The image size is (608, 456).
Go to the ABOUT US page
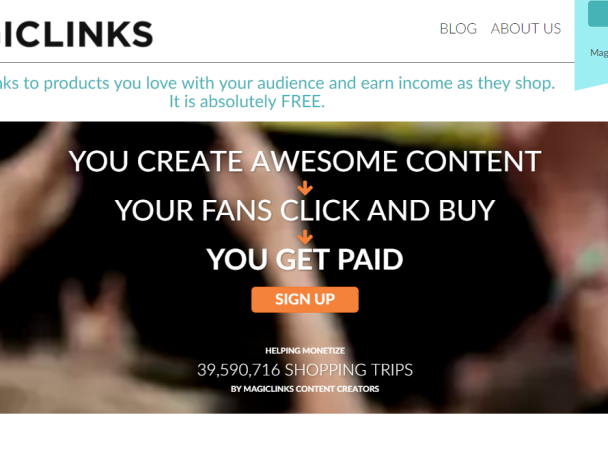point(526,29)
